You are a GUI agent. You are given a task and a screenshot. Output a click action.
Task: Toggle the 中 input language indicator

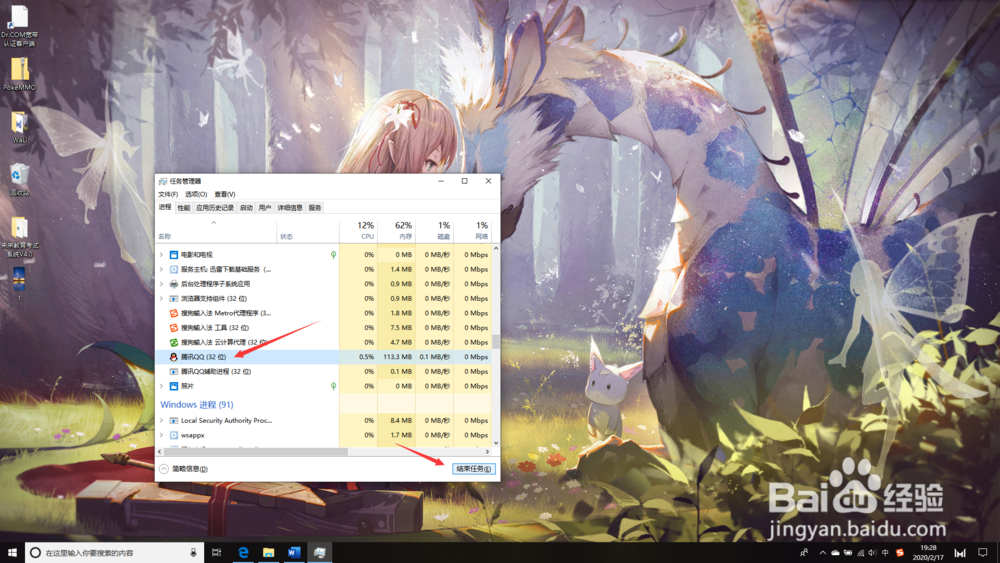tap(885, 553)
